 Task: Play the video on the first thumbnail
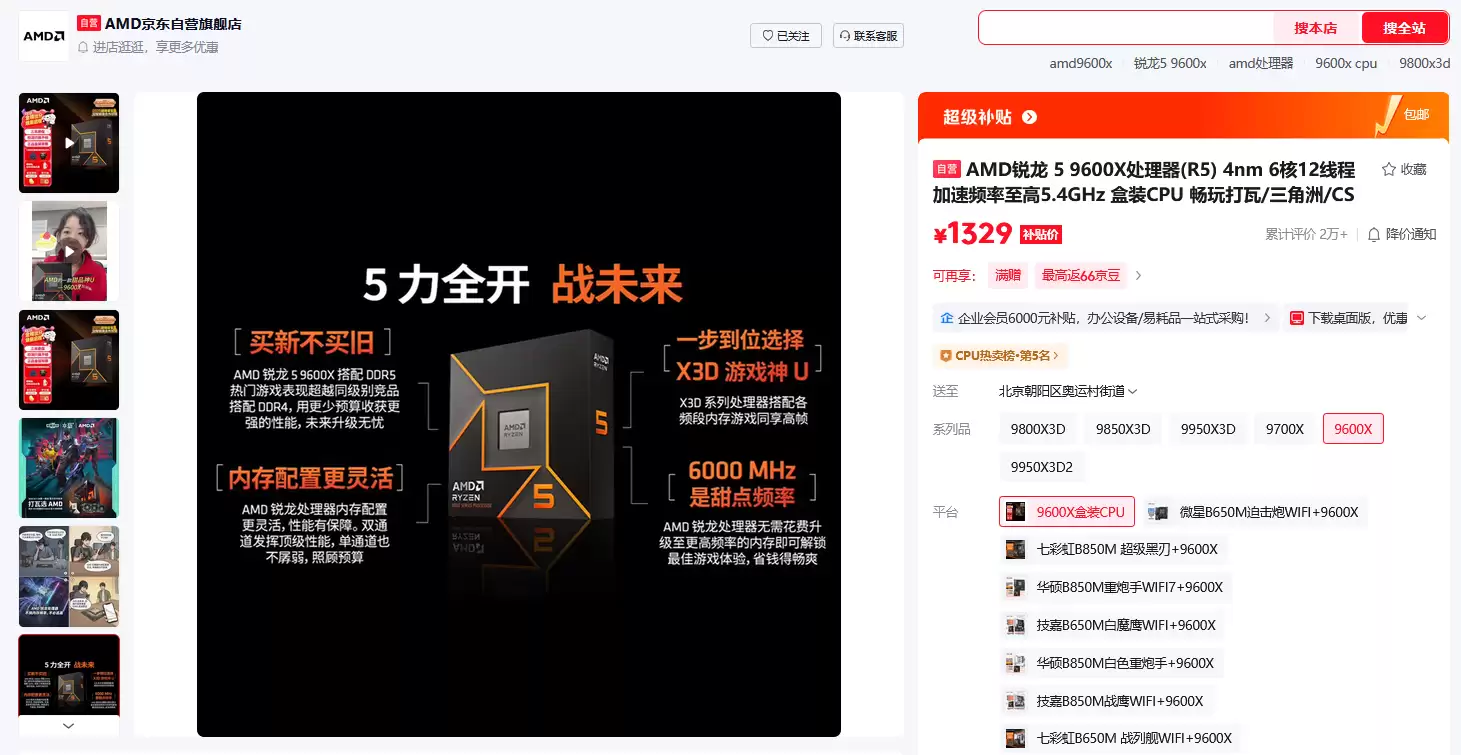coord(69,143)
